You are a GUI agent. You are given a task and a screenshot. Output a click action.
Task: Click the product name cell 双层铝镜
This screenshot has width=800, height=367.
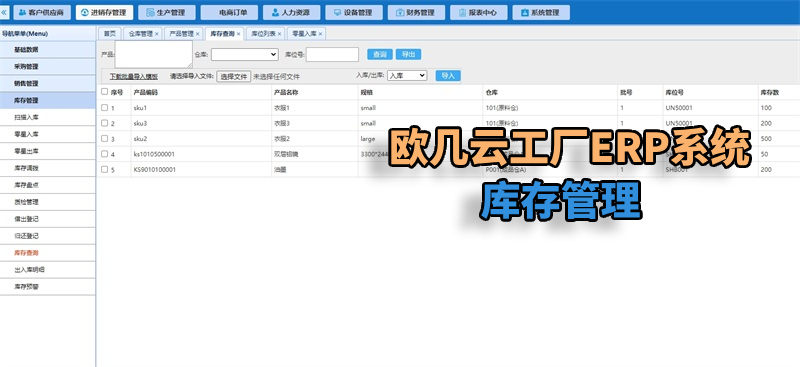(x=286, y=154)
